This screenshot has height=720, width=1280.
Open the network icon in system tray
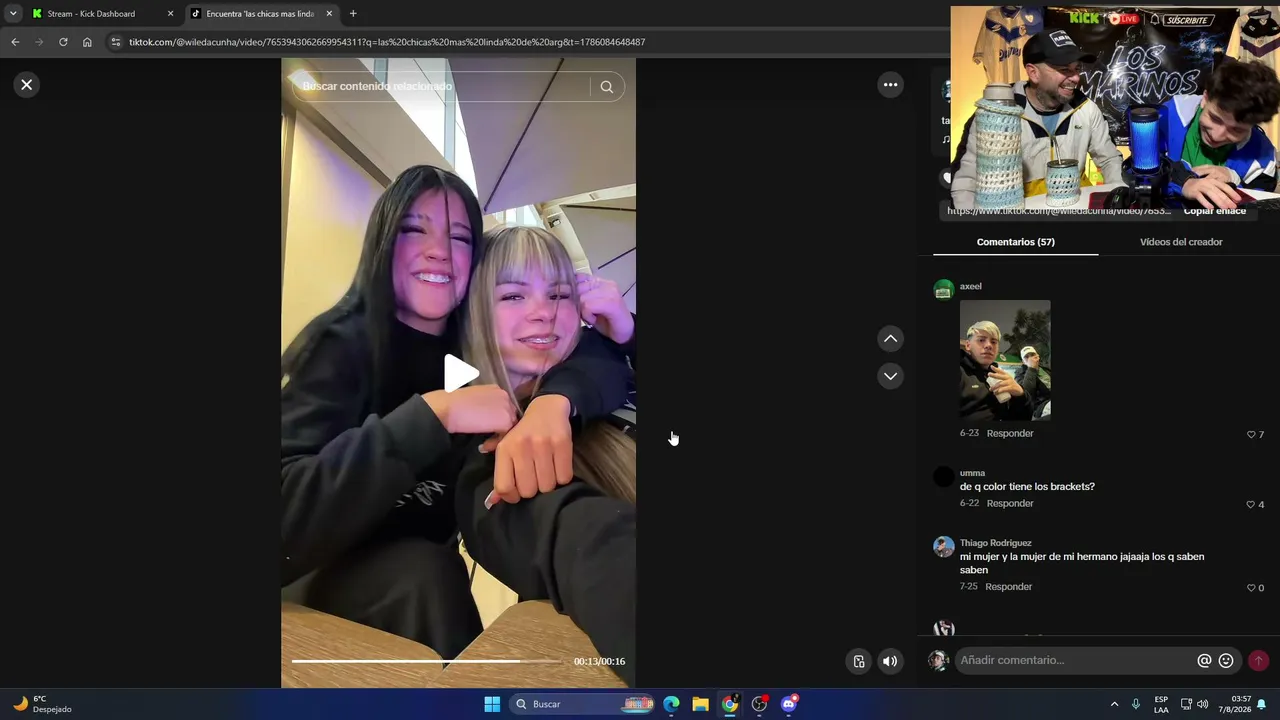point(1186,704)
